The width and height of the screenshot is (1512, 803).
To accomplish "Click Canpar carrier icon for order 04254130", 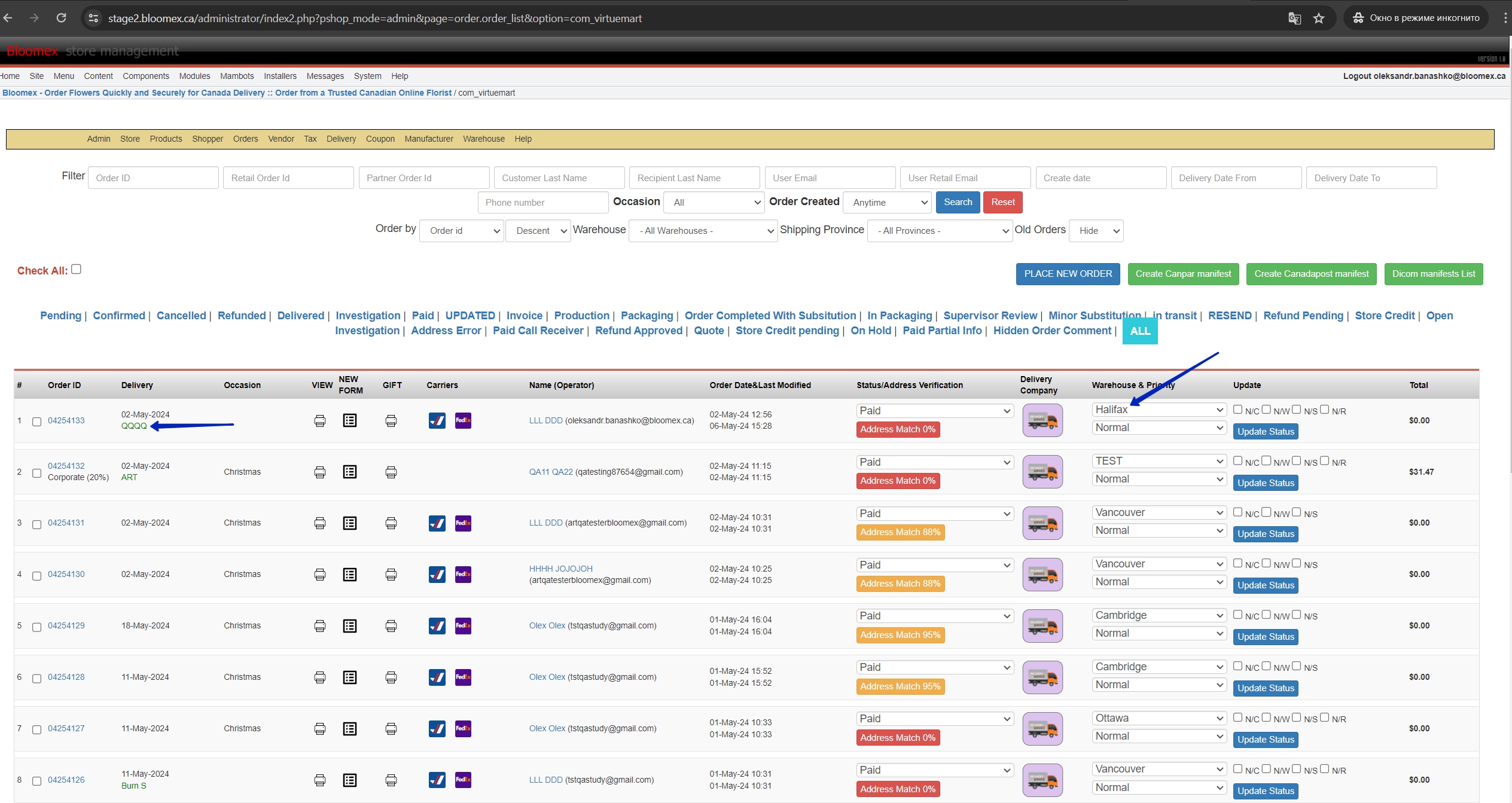I will (437, 575).
